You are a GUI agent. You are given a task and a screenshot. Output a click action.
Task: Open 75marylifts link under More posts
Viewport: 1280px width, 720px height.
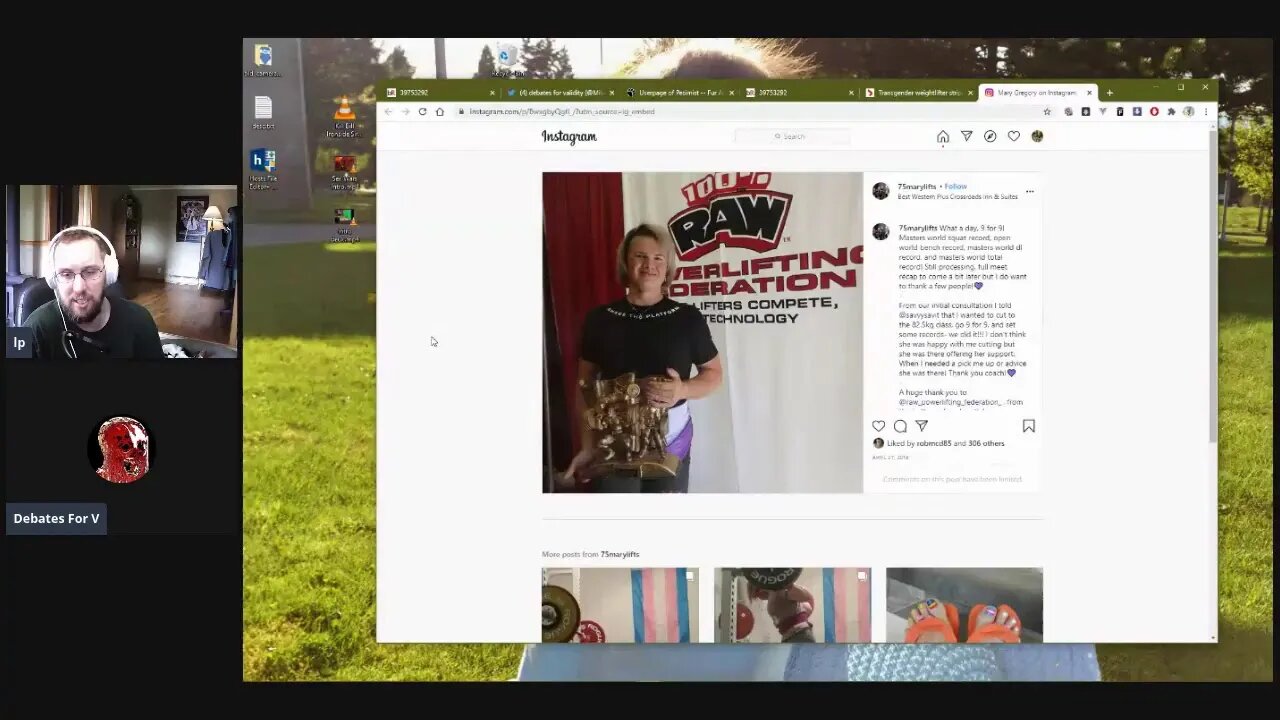(620, 554)
